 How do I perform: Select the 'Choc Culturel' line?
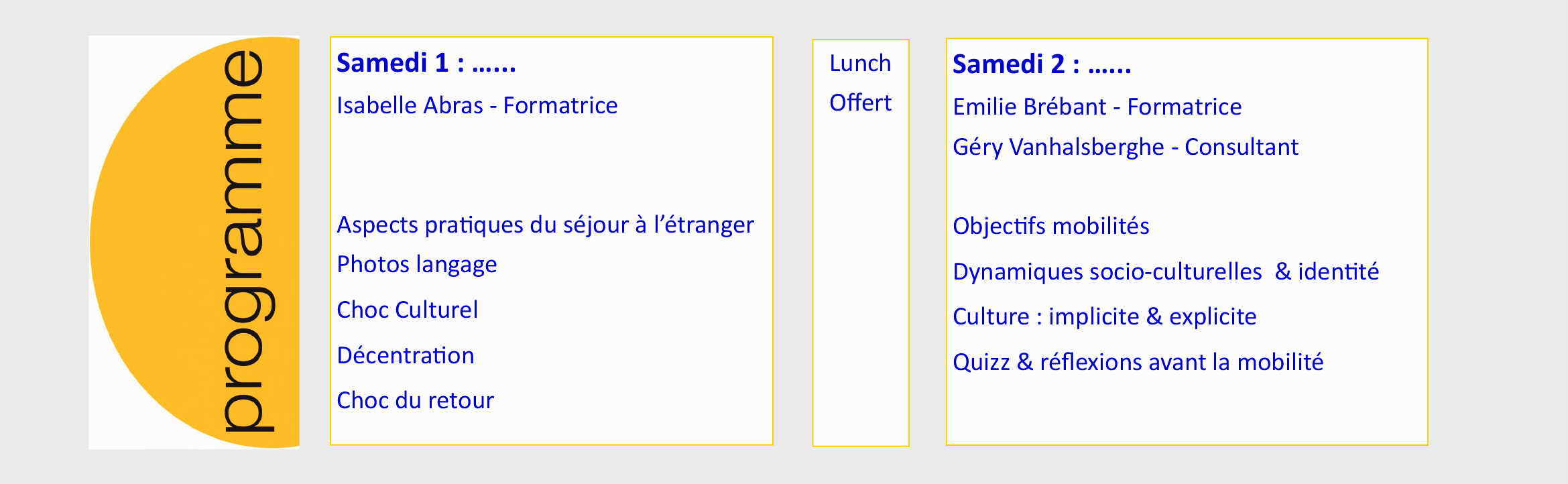408,310
